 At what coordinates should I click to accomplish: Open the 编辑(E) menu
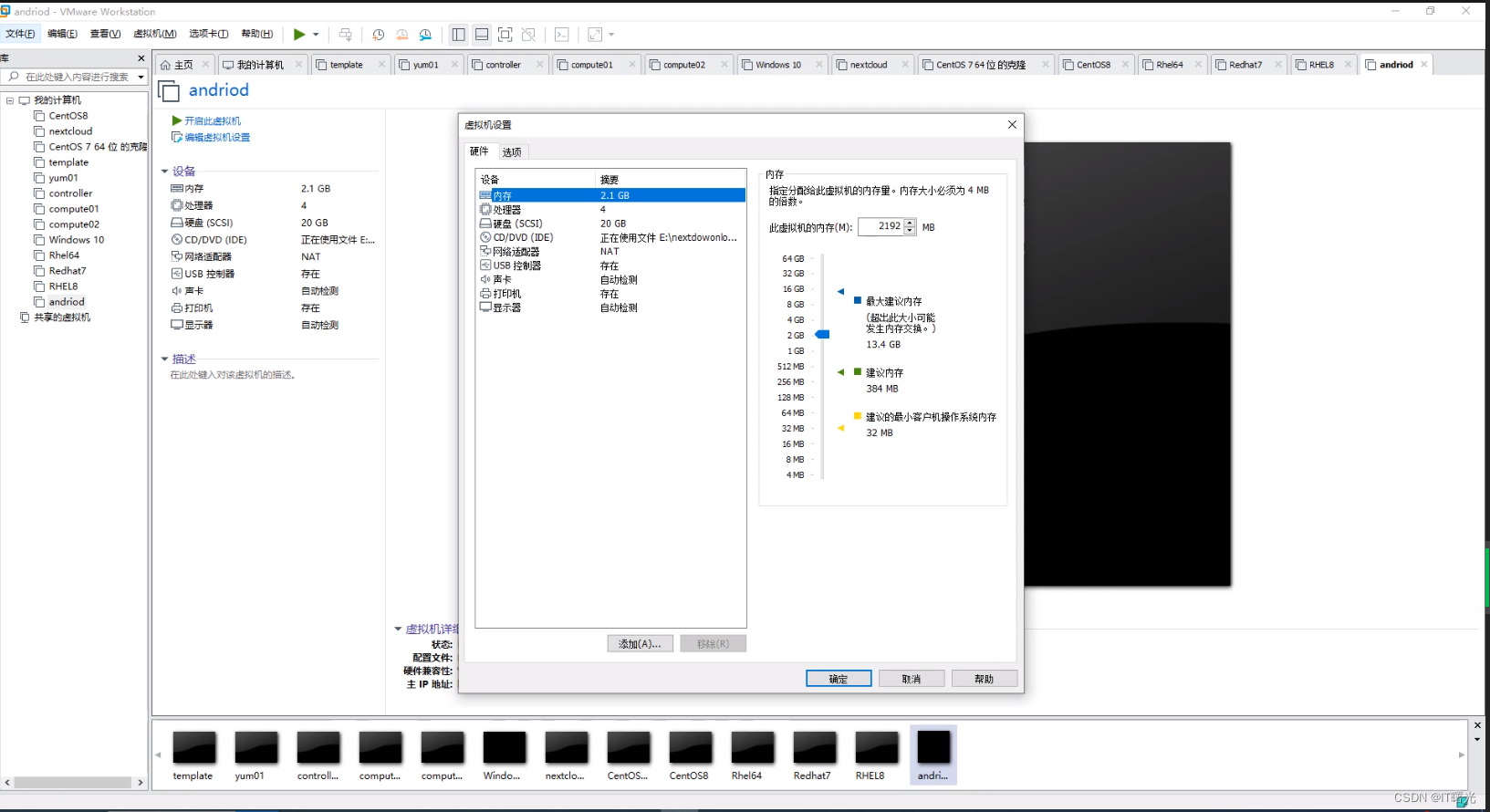click(62, 34)
